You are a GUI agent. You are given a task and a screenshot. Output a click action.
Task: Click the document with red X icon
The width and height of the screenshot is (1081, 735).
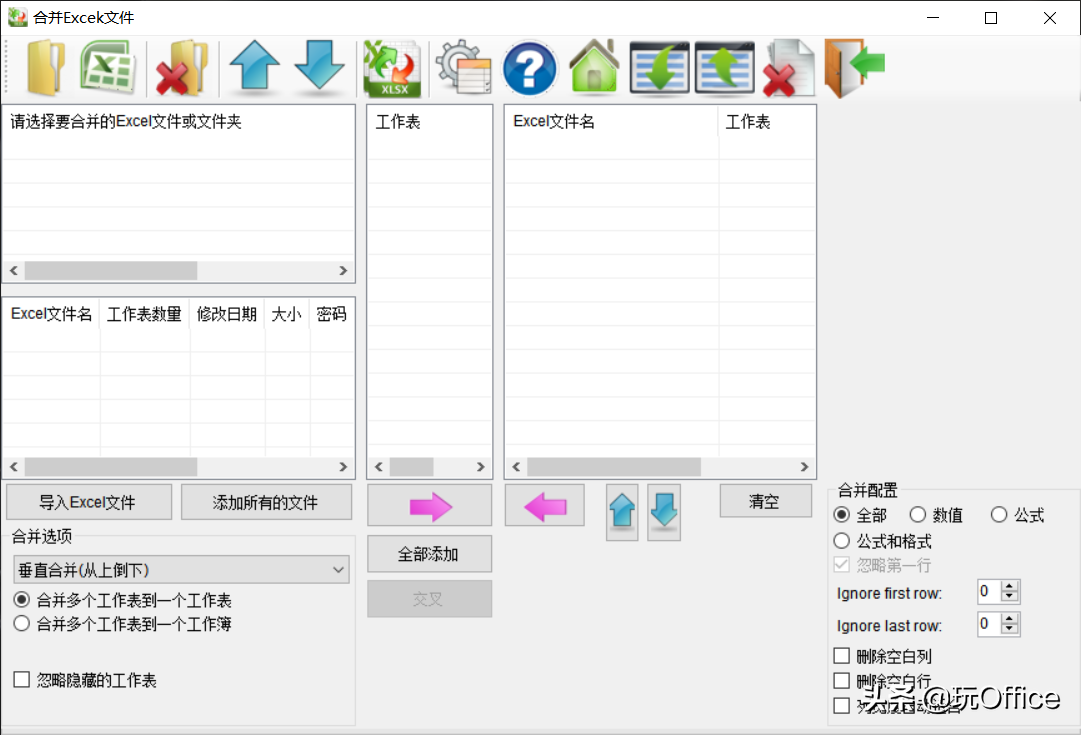click(789, 68)
